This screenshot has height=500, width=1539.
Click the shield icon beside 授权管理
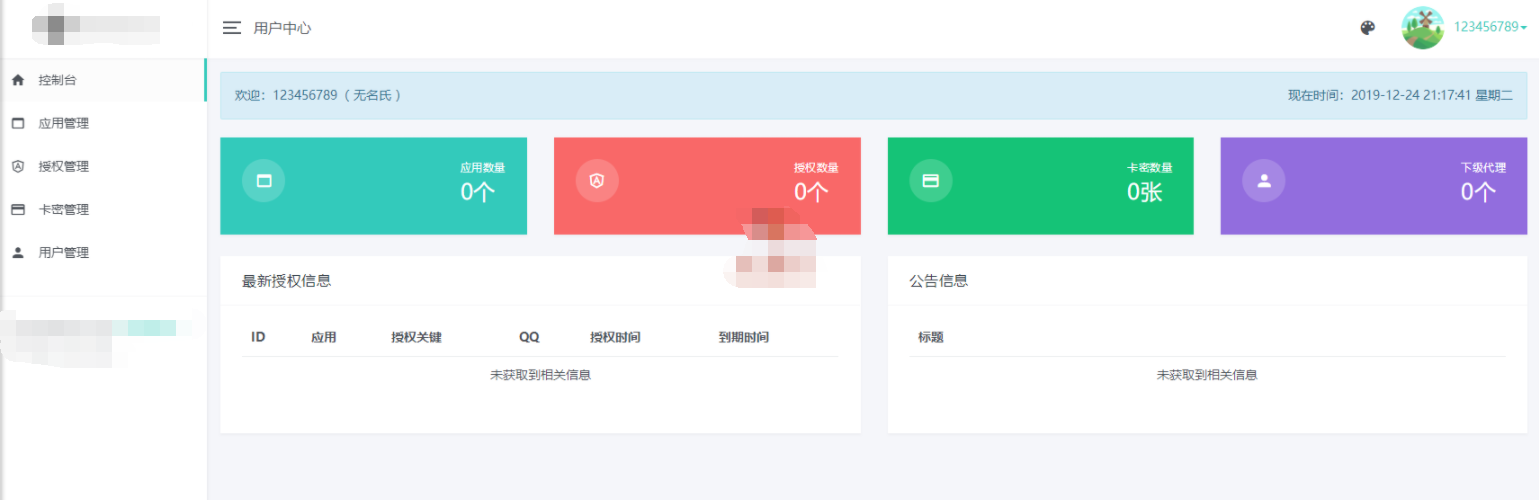(17, 166)
